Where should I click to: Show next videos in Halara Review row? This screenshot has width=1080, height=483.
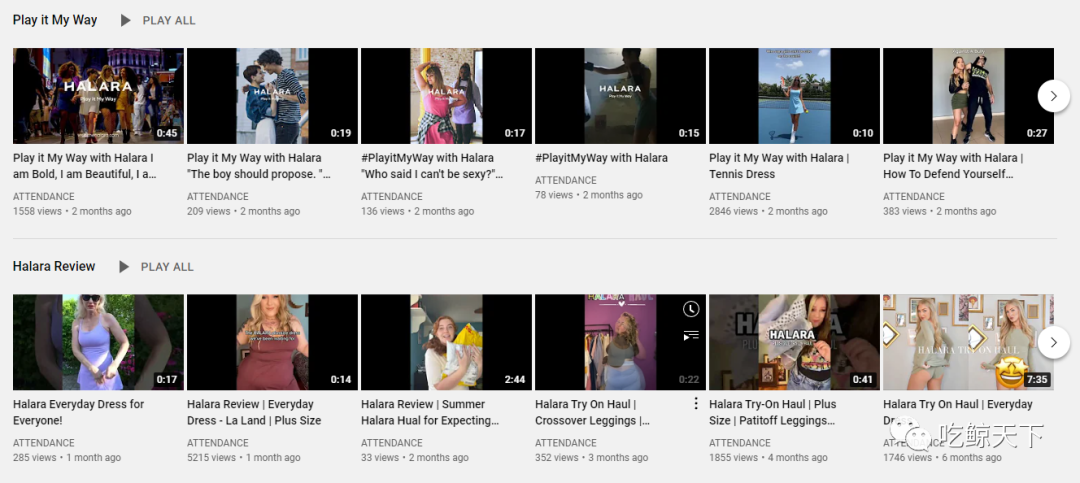[1054, 342]
